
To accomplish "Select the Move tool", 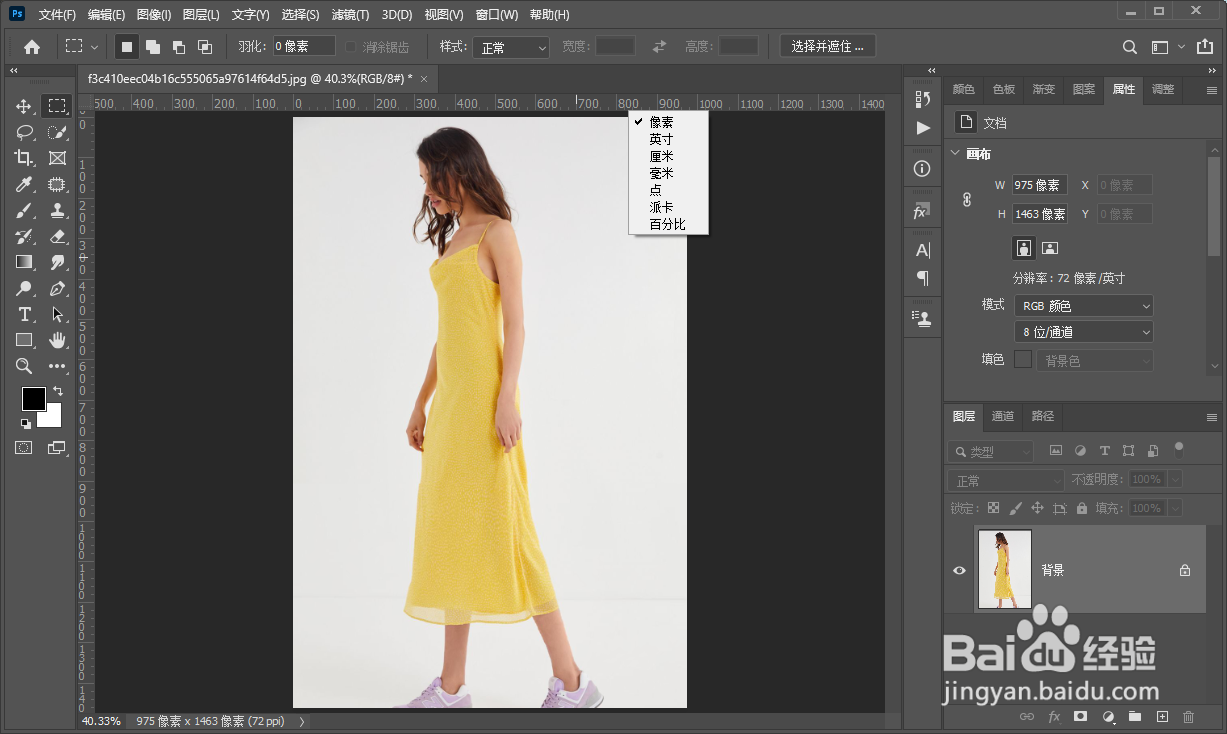I will pyautogui.click(x=24, y=106).
